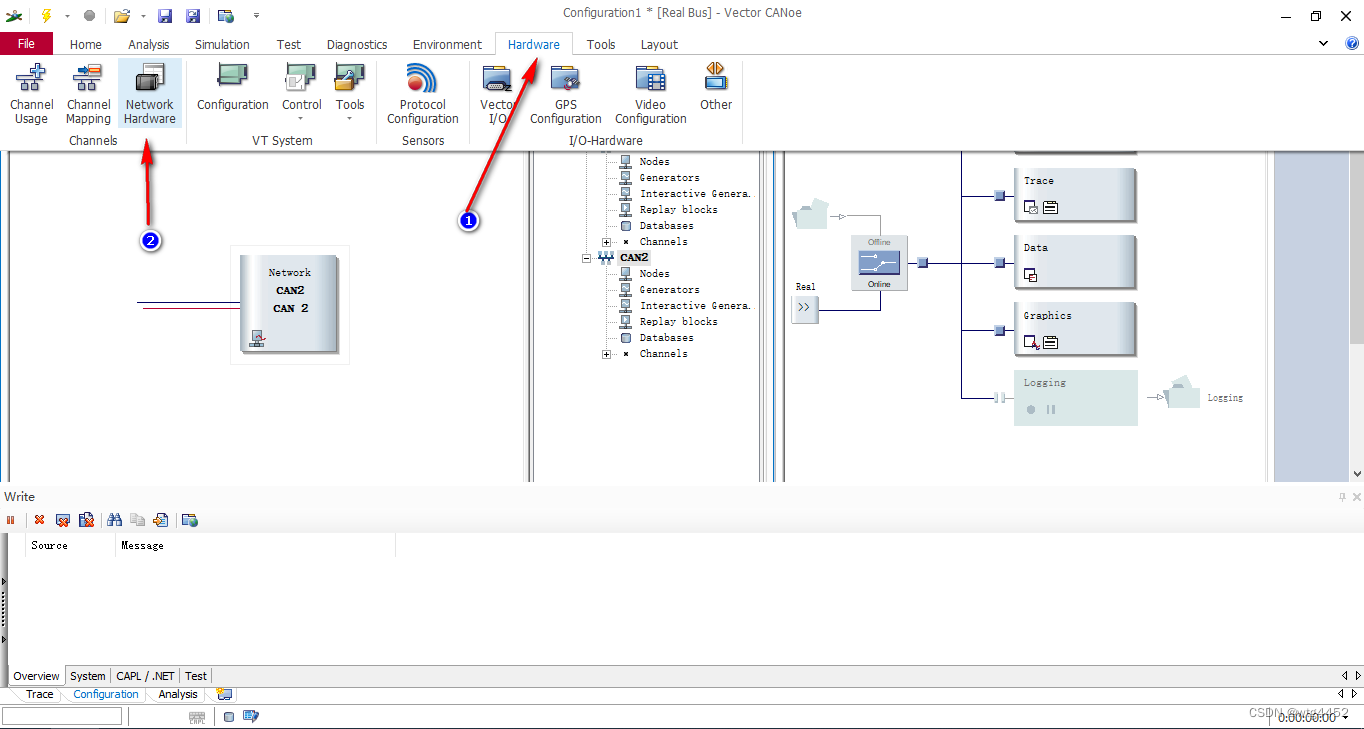Open the VT System Control dropdown
The height and width of the screenshot is (729, 1364).
[x=301, y=93]
